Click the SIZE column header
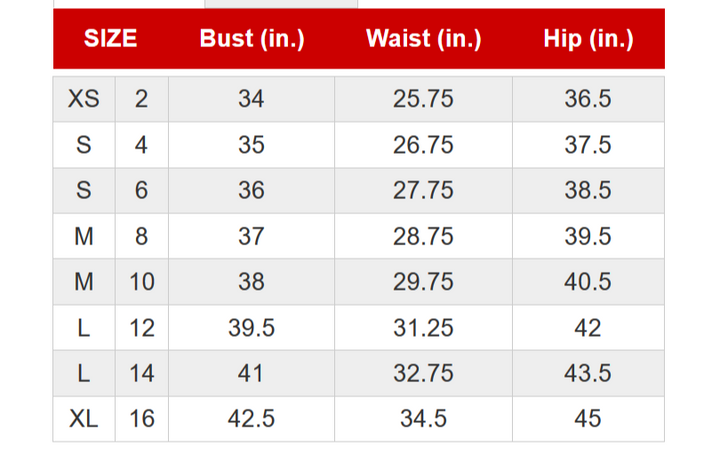 coord(110,39)
